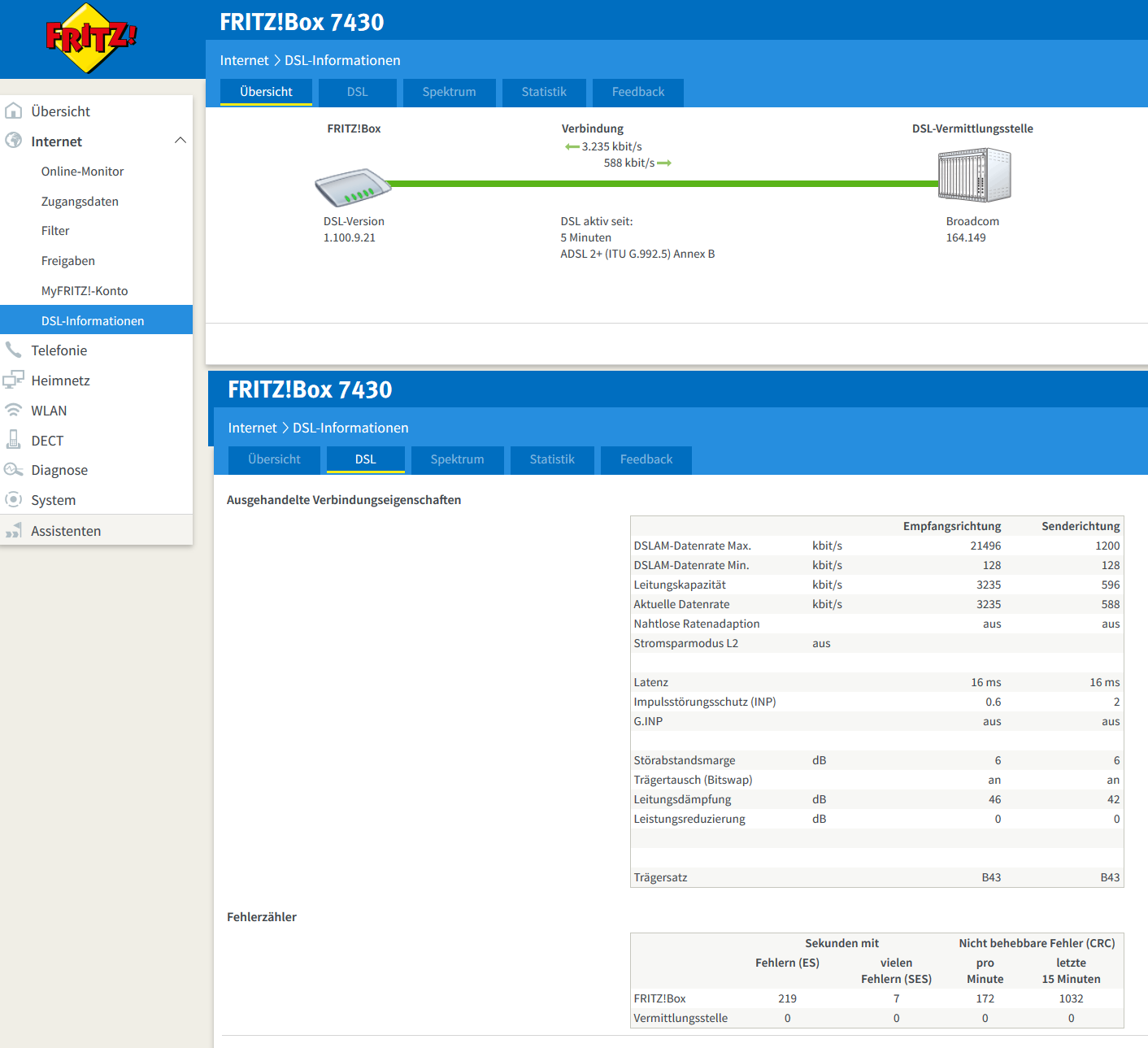Click the System gear icon

click(x=14, y=499)
